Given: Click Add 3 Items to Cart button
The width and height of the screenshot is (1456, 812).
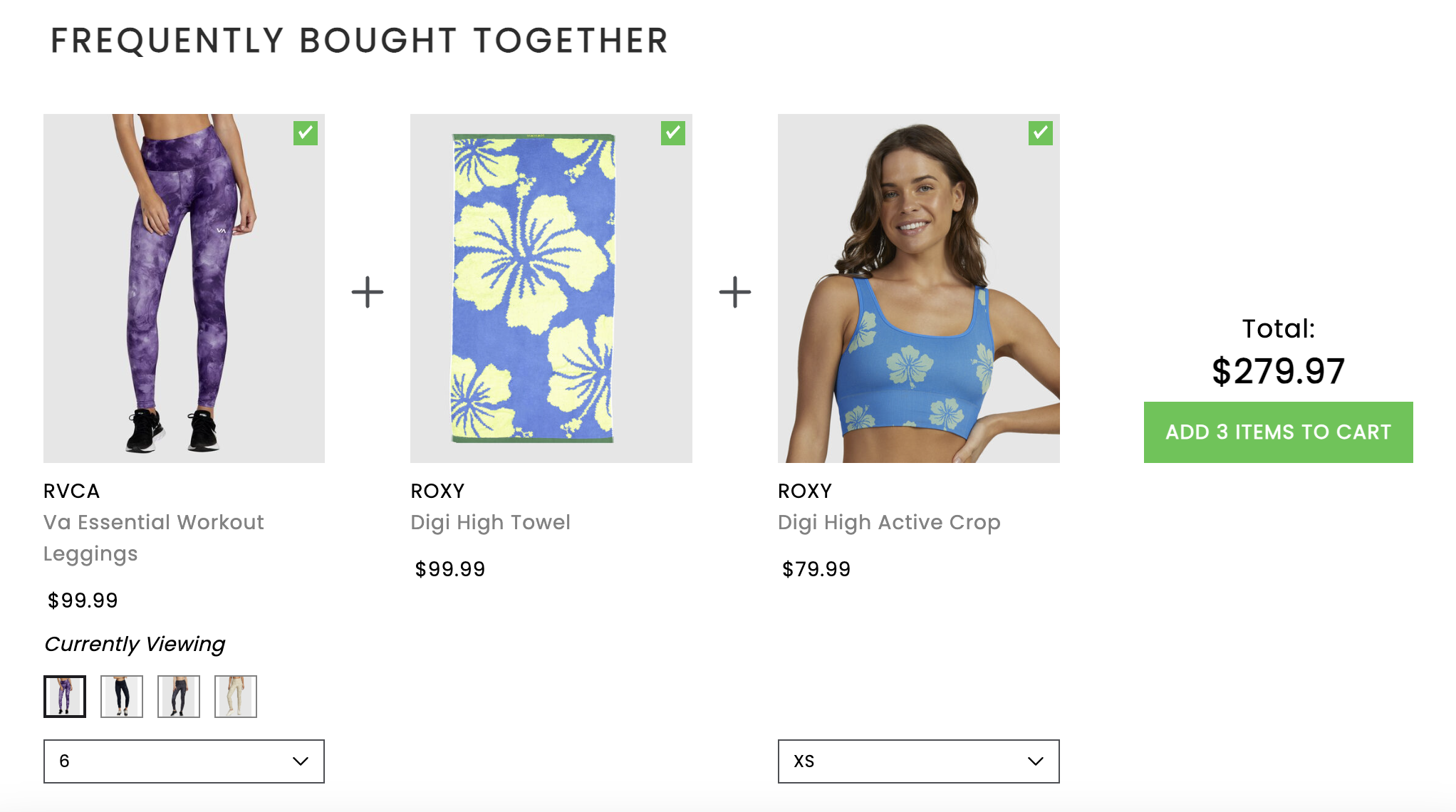Looking at the screenshot, I should [1278, 432].
